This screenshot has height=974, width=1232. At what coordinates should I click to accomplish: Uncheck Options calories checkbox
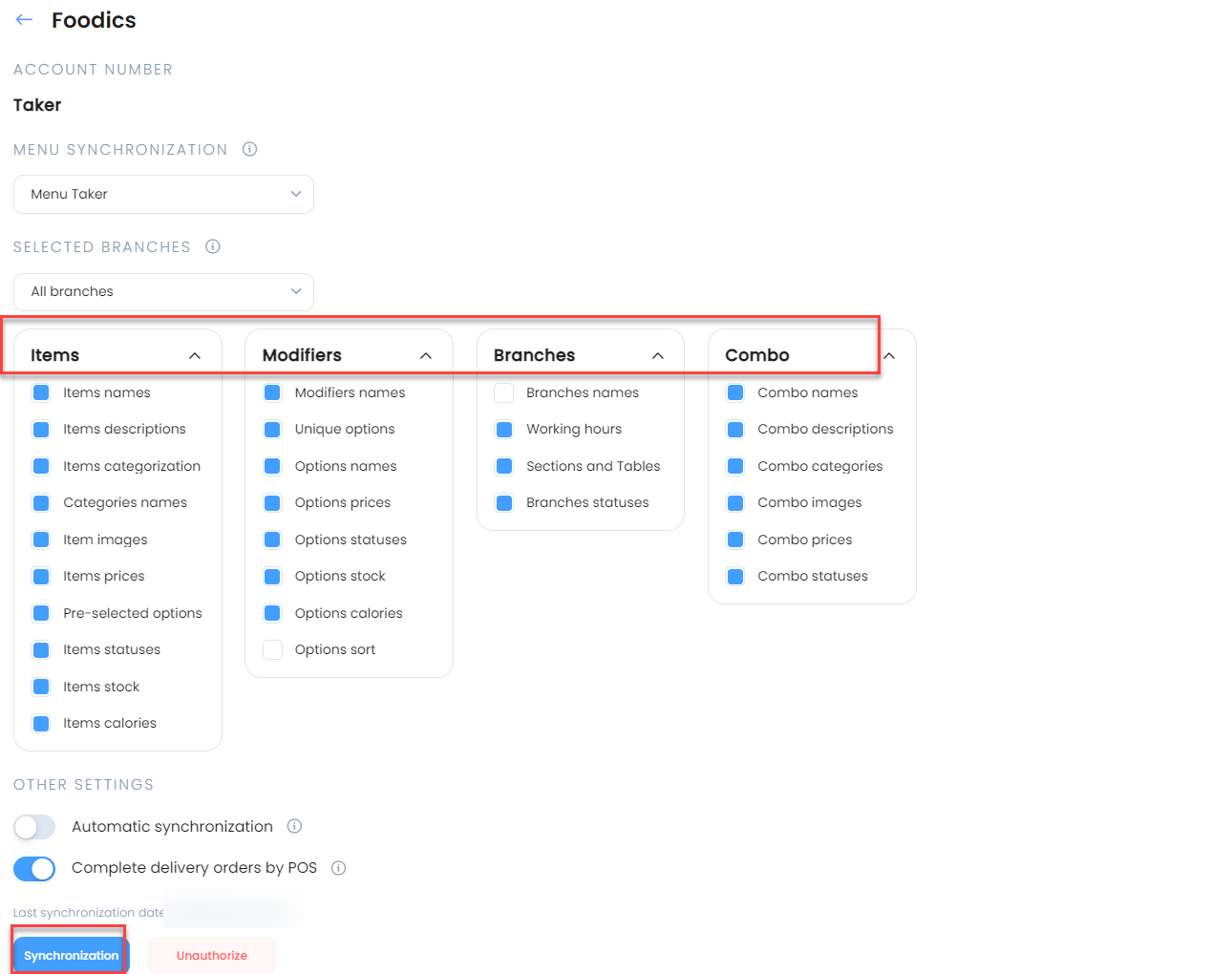click(272, 613)
